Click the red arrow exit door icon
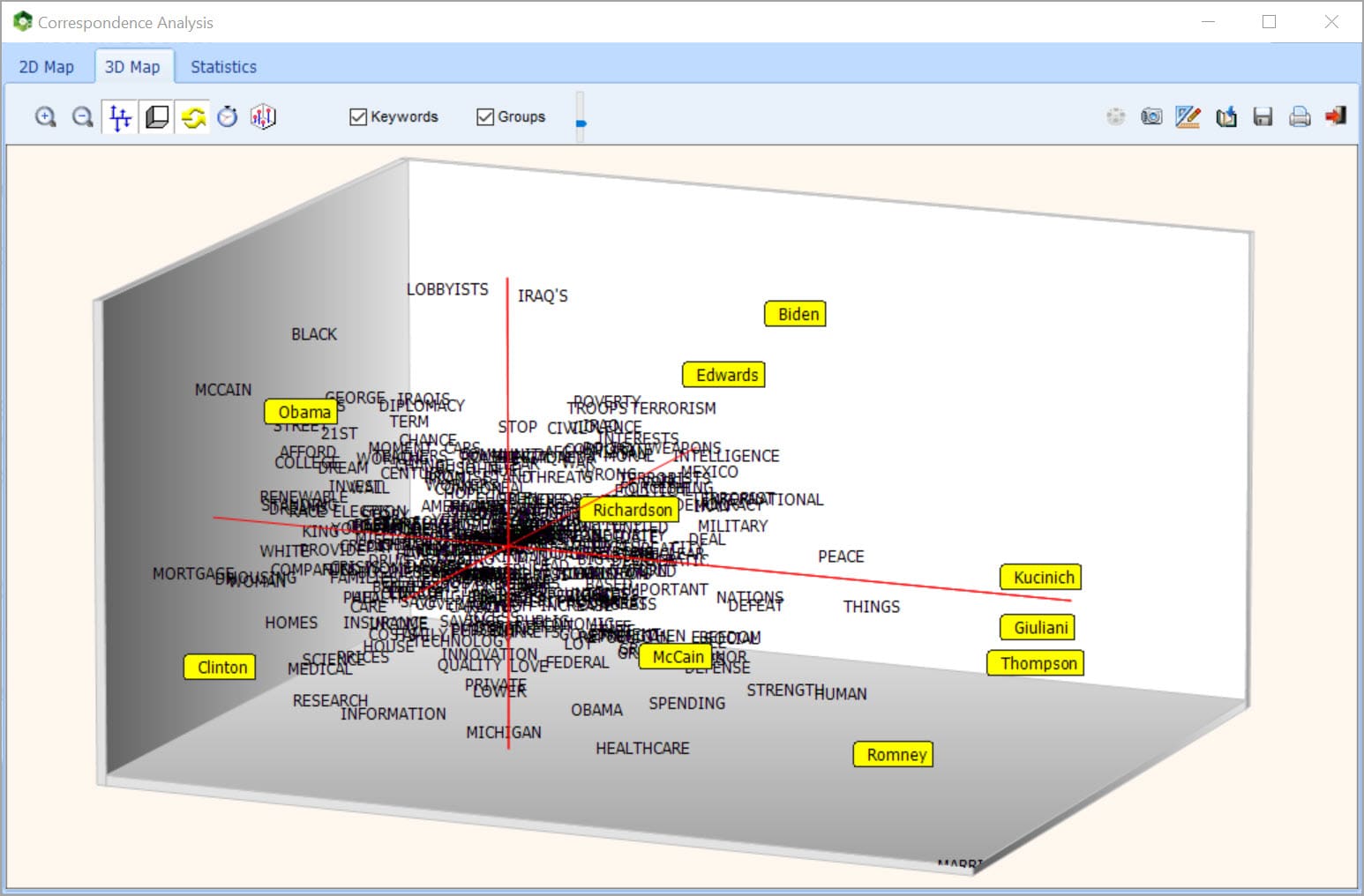1364x896 pixels. (x=1336, y=116)
